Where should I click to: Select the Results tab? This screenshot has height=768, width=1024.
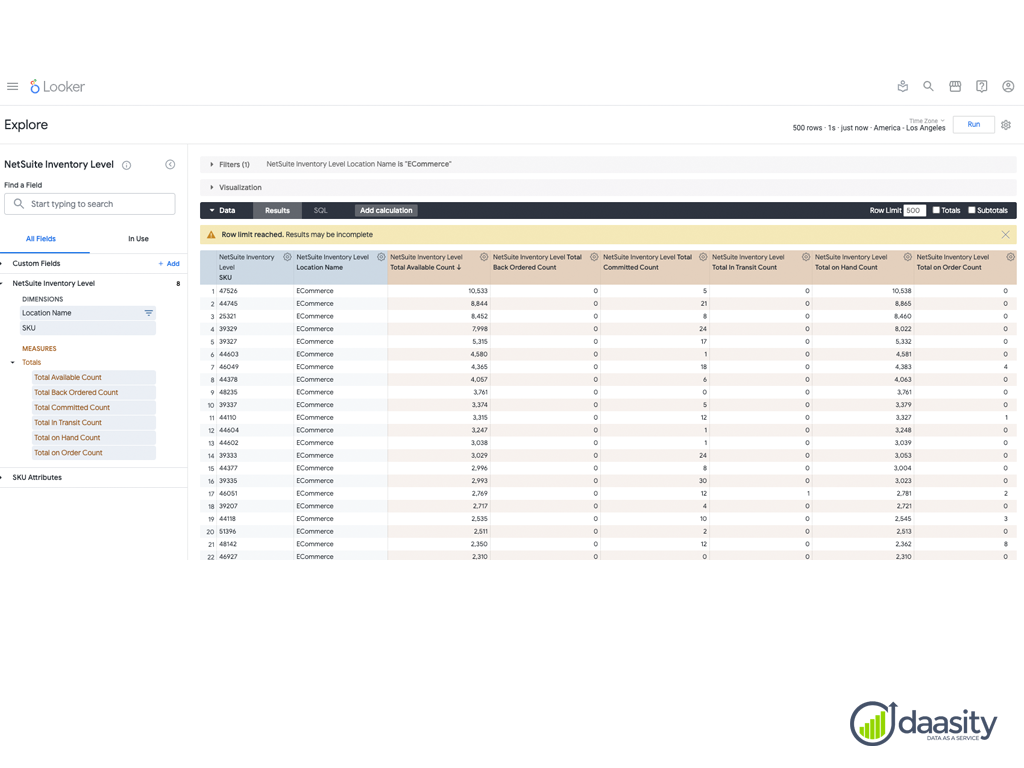click(x=278, y=210)
